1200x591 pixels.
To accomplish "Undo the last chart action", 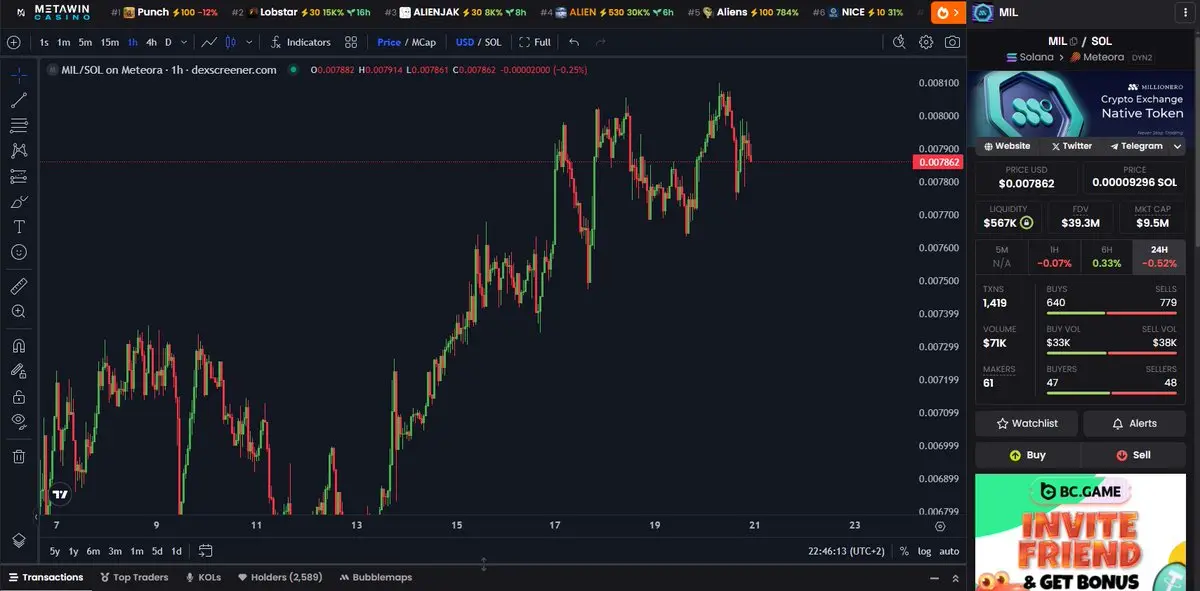I will click(574, 42).
